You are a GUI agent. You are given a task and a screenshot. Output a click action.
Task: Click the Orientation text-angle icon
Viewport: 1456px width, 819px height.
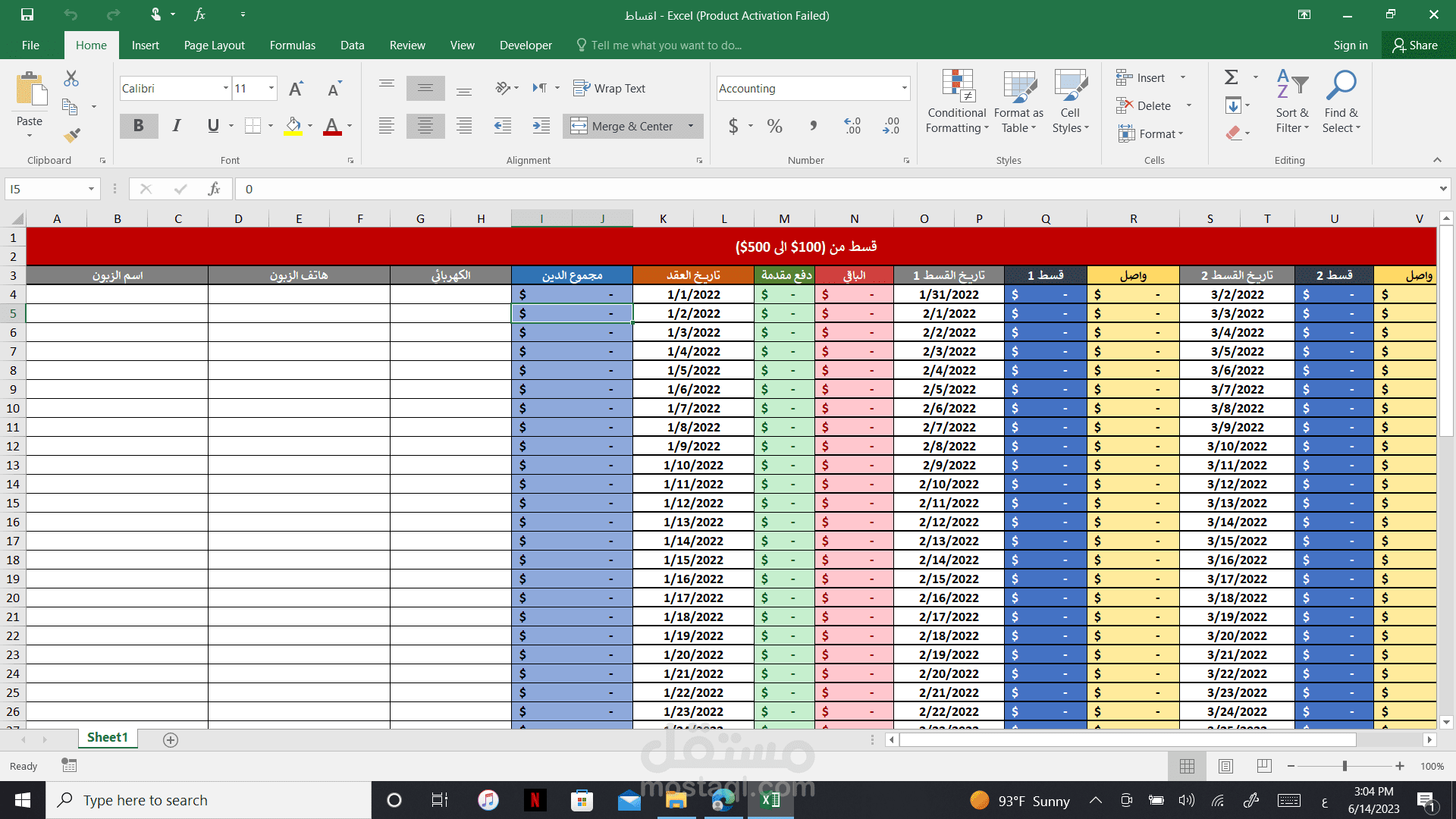[x=503, y=88]
